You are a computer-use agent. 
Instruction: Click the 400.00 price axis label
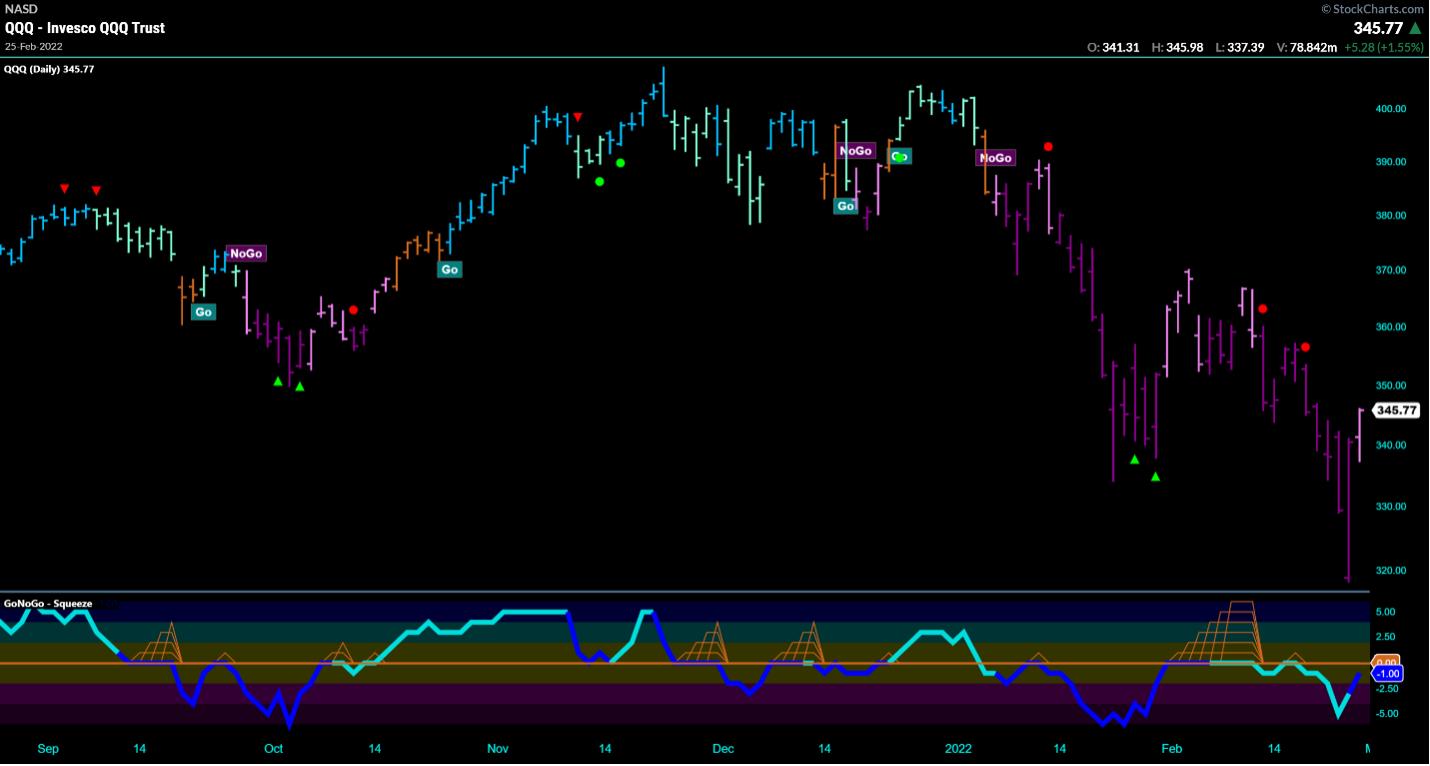pyautogui.click(x=1391, y=109)
